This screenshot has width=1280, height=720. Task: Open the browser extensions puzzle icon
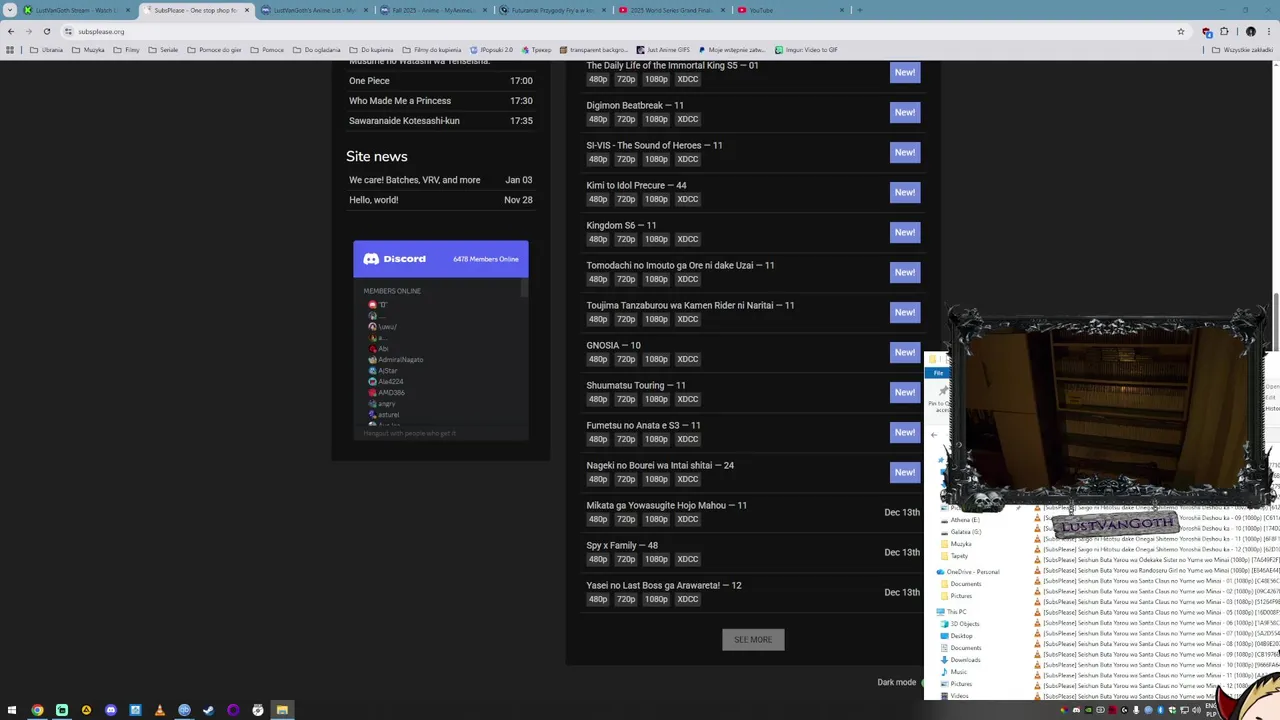[1224, 31]
